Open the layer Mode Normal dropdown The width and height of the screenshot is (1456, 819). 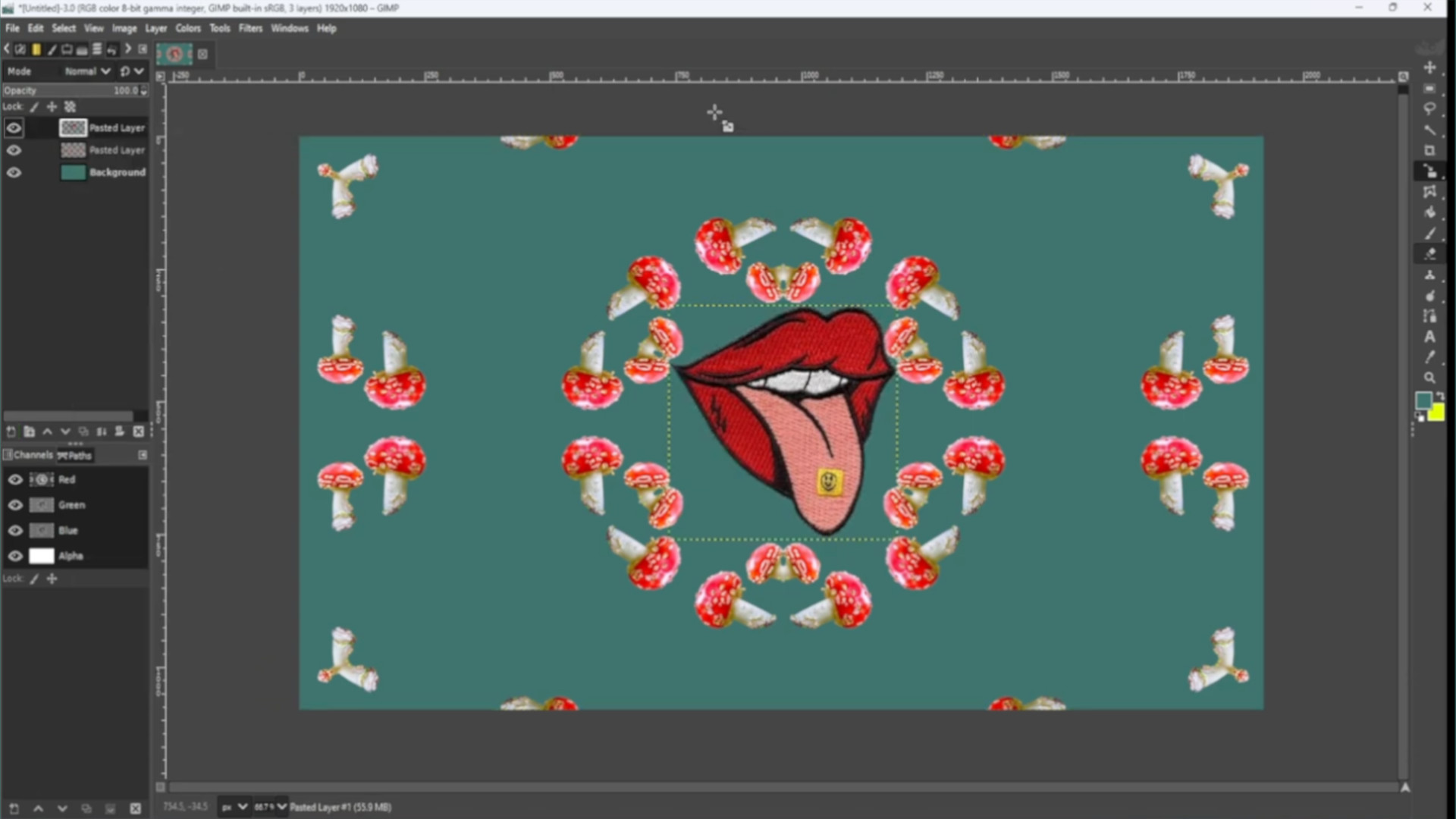point(86,71)
